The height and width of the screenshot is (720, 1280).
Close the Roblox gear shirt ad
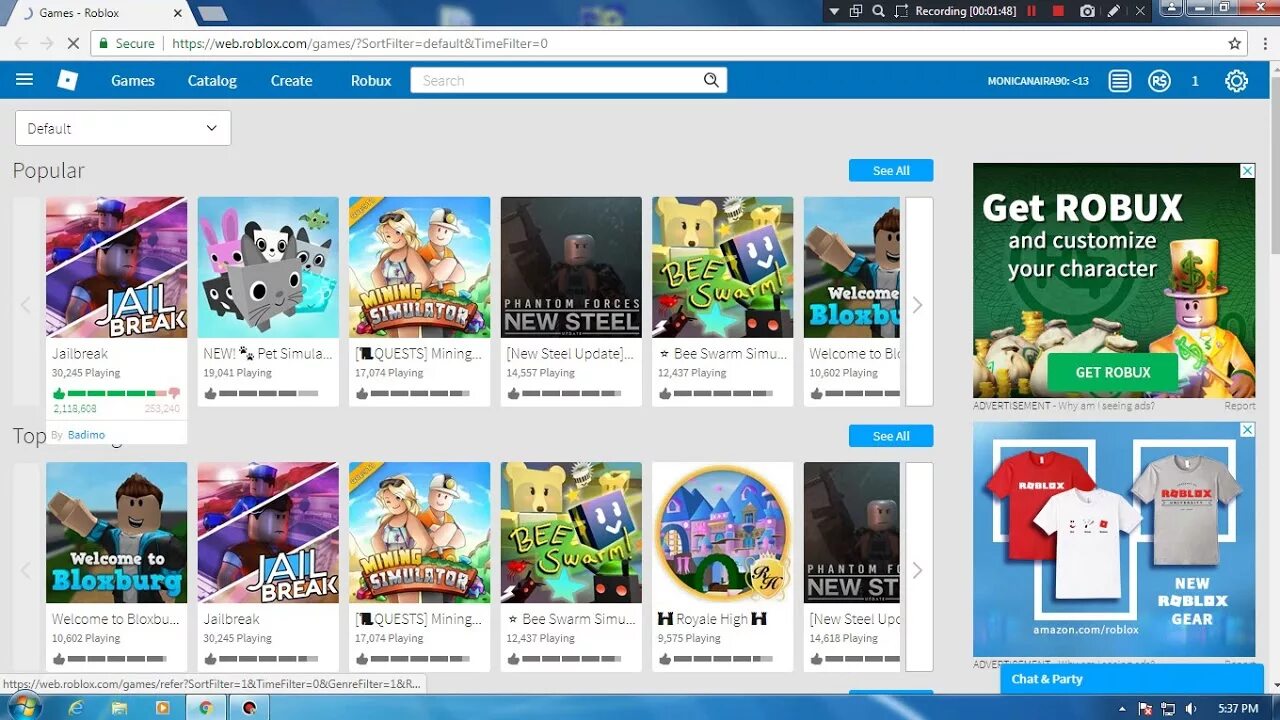point(1247,429)
